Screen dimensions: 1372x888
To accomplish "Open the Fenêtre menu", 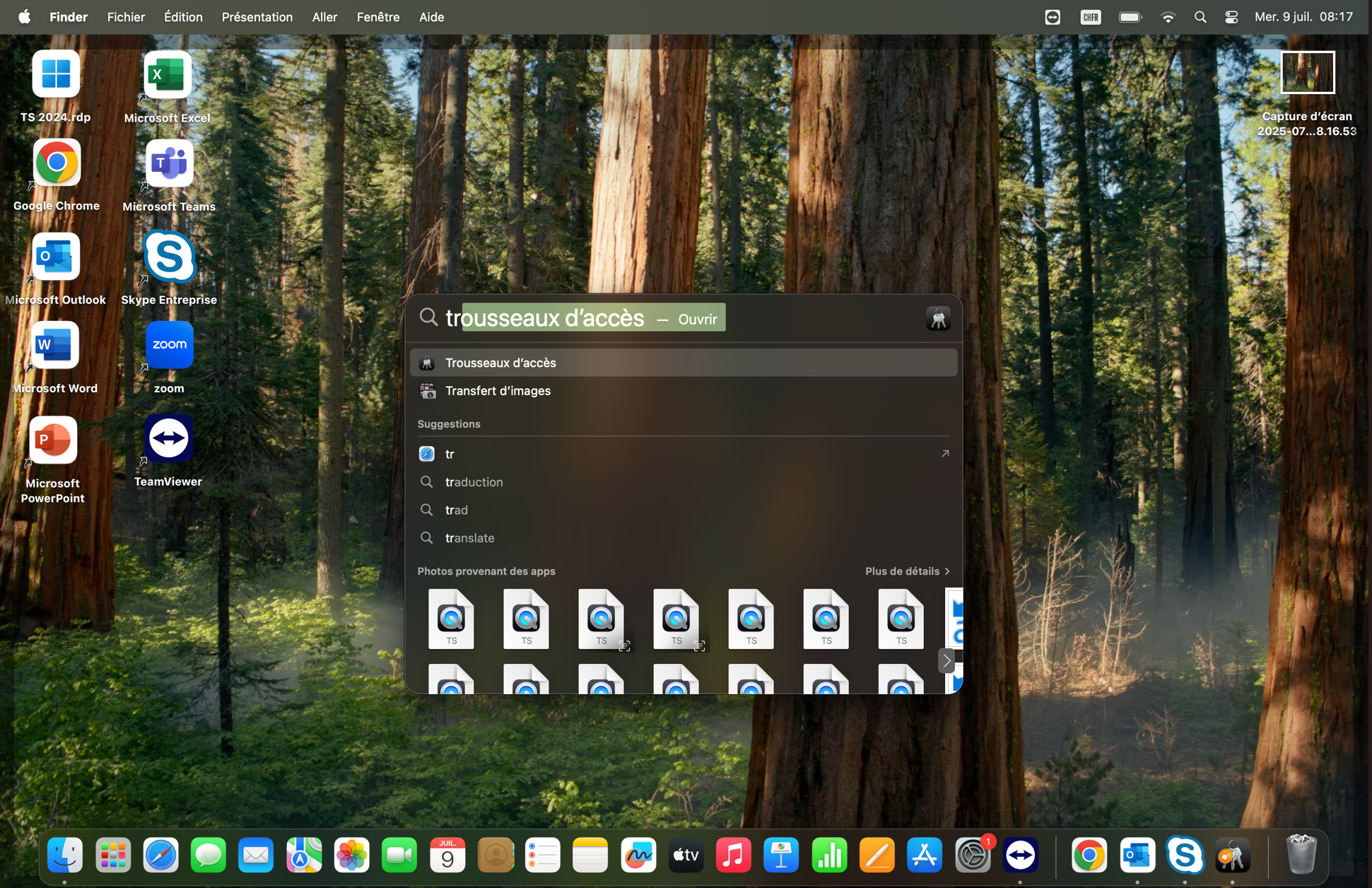I will coord(377,17).
